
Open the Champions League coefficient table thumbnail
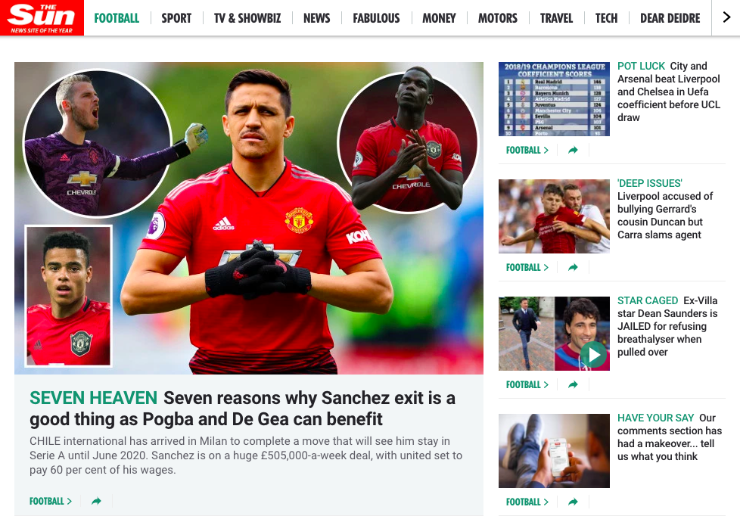554,99
